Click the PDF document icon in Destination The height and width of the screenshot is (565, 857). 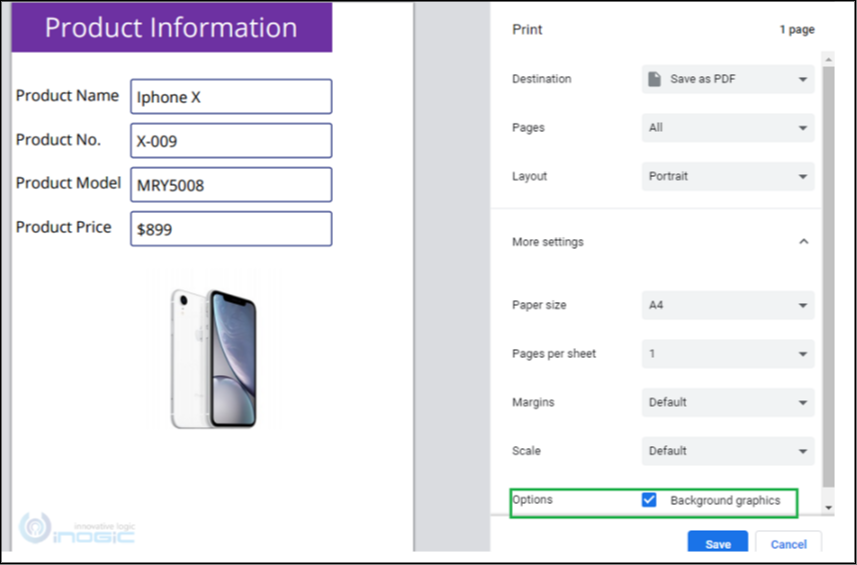pyautogui.click(x=654, y=79)
